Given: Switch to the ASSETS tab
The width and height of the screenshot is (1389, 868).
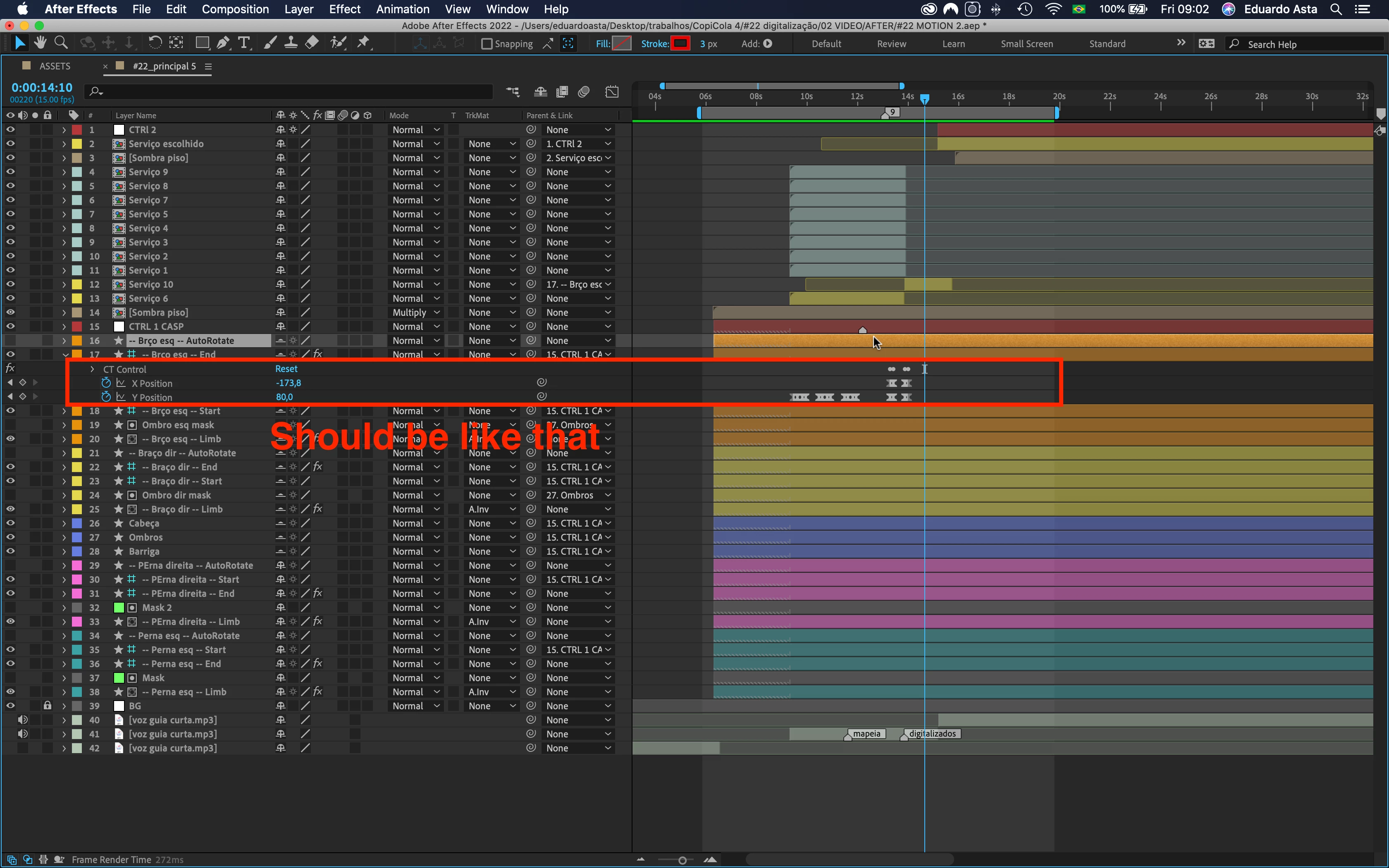Looking at the screenshot, I should click(55, 67).
